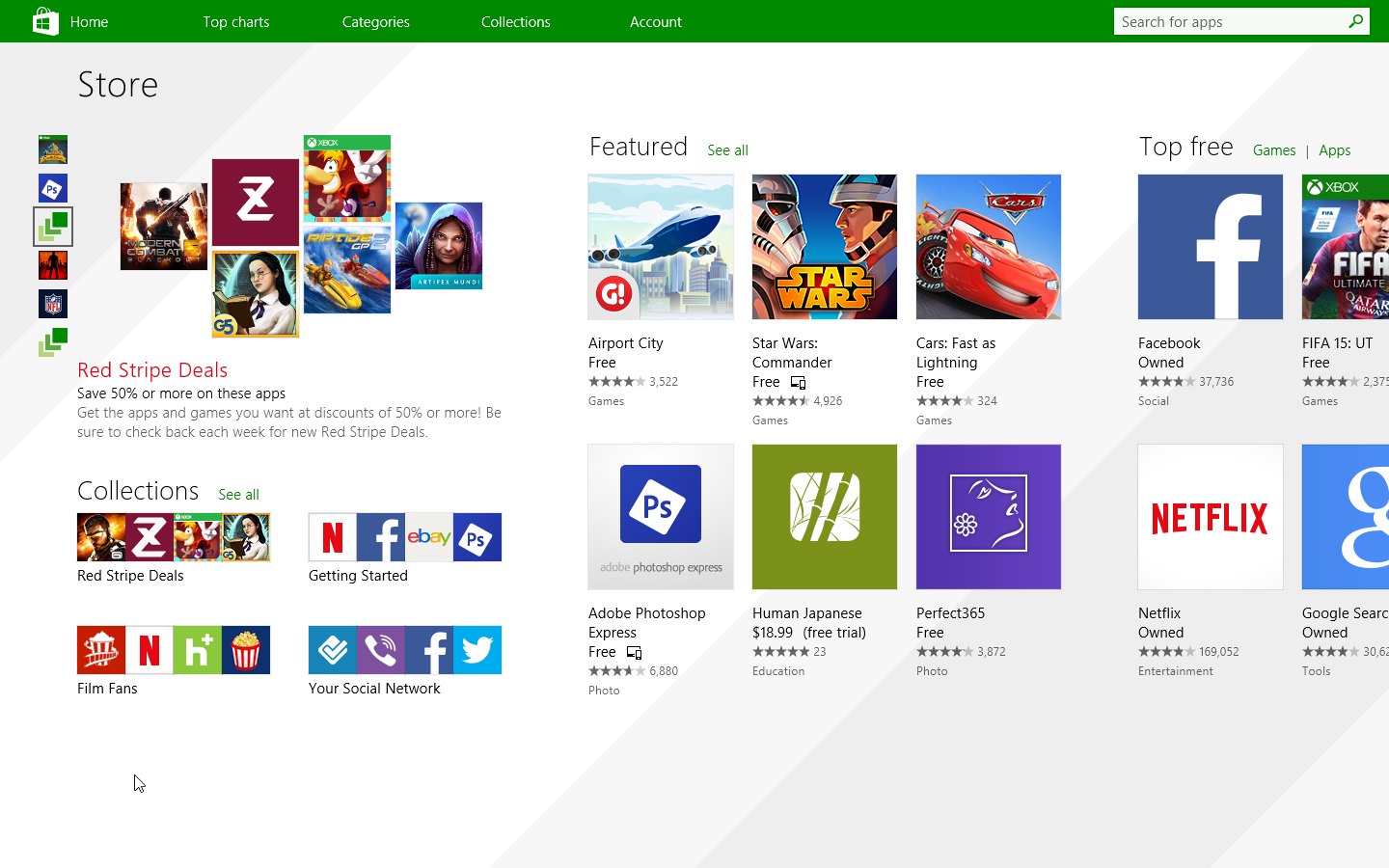
Task: Click the search magnifier icon
Action: point(1355,21)
